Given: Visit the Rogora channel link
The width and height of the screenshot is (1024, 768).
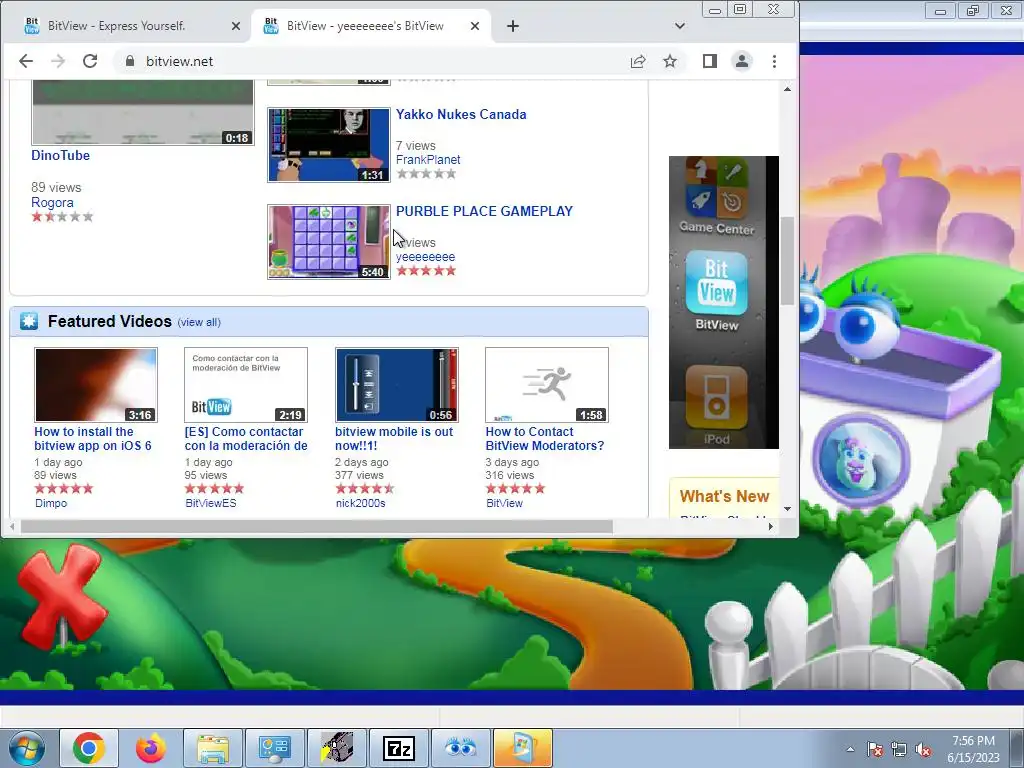Looking at the screenshot, I should click(52, 202).
